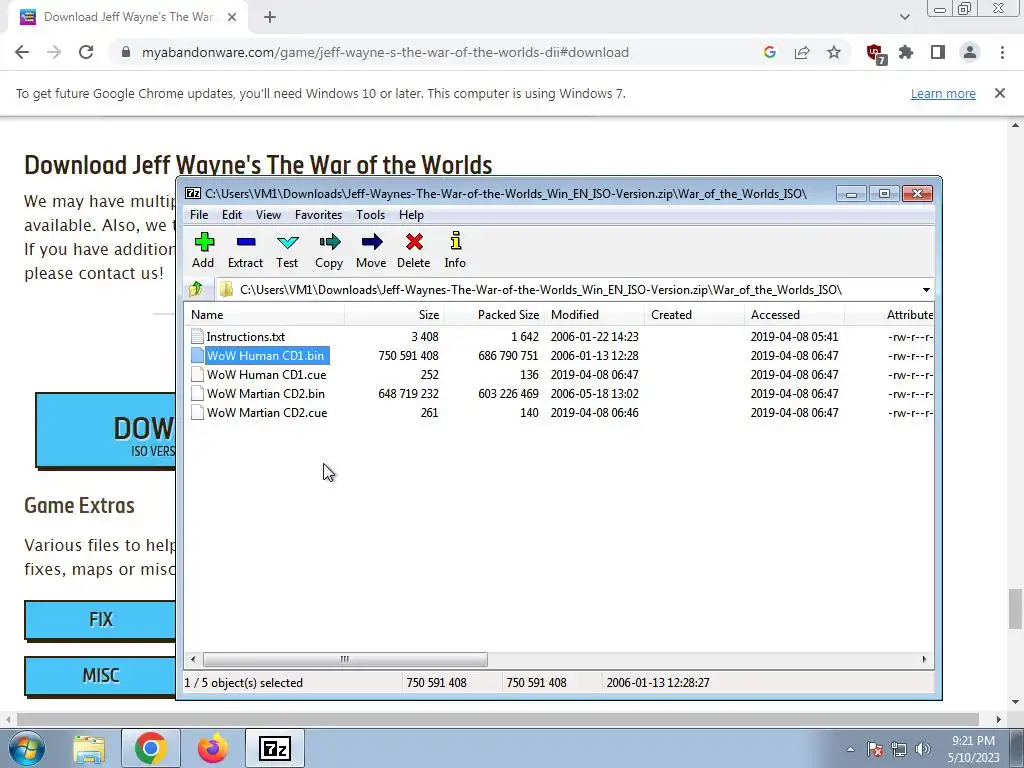Image resolution: width=1024 pixels, height=768 pixels.
Task: Sort by the Name column header
Action: (x=264, y=315)
